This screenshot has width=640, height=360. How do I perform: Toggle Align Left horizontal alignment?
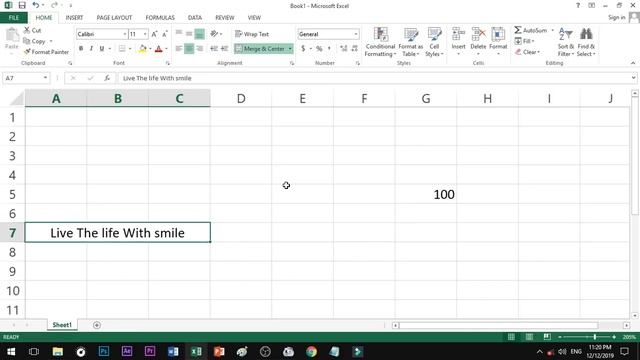(x=179, y=49)
